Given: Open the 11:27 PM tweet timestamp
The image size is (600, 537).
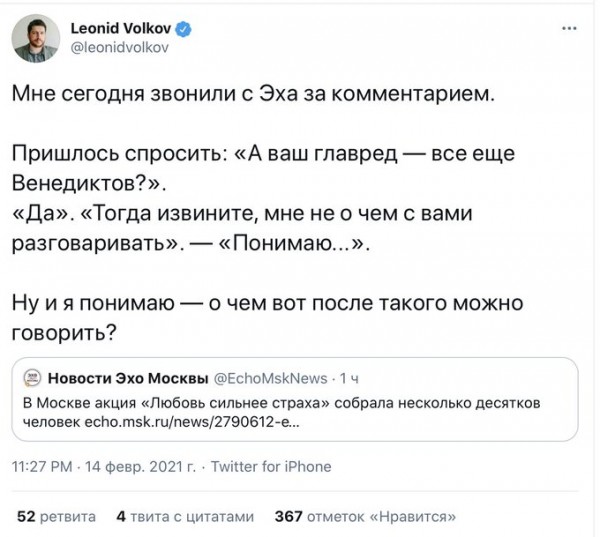Looking at the screenshot, I should pos(42,466).
